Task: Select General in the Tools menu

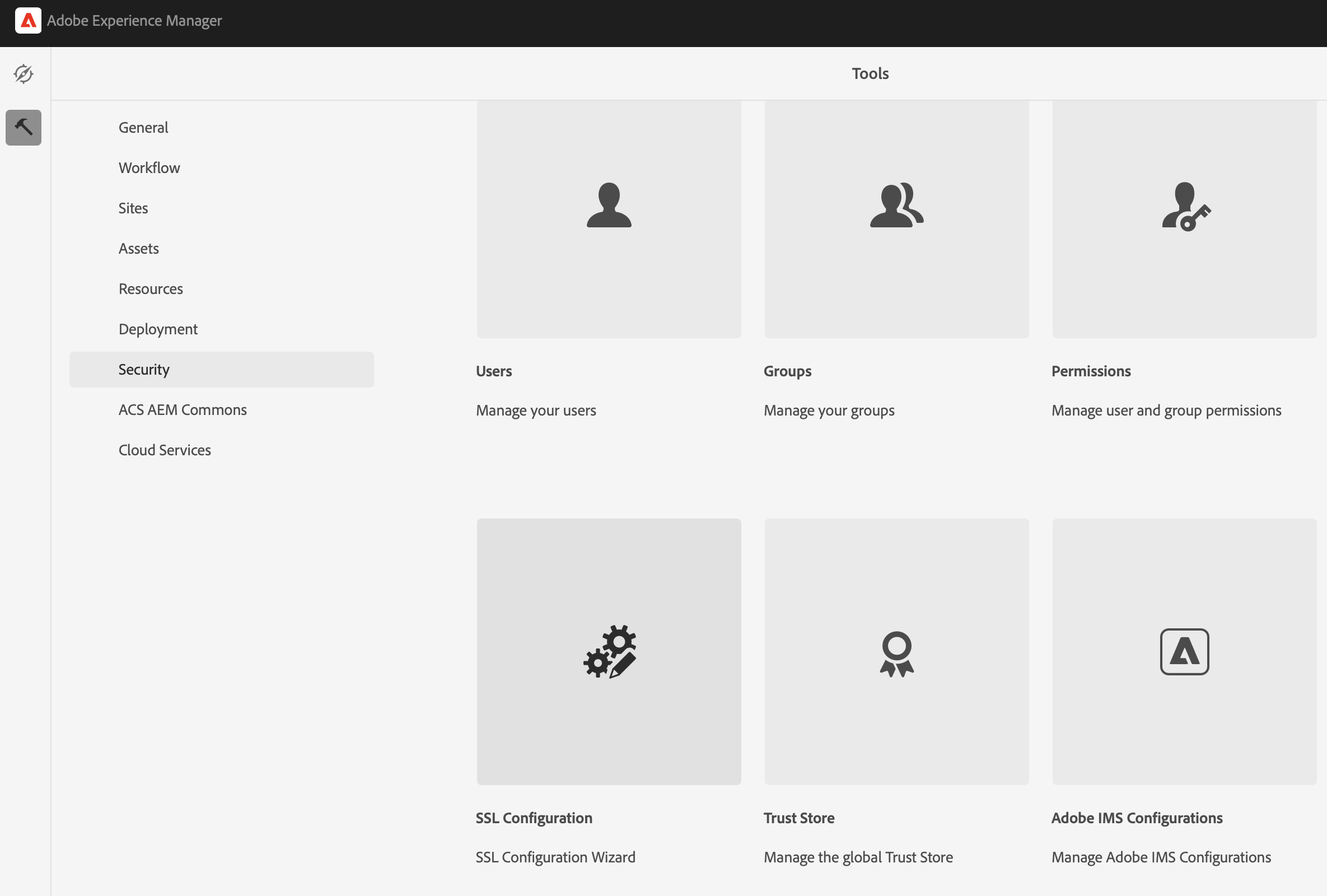Action: point(143,127)
